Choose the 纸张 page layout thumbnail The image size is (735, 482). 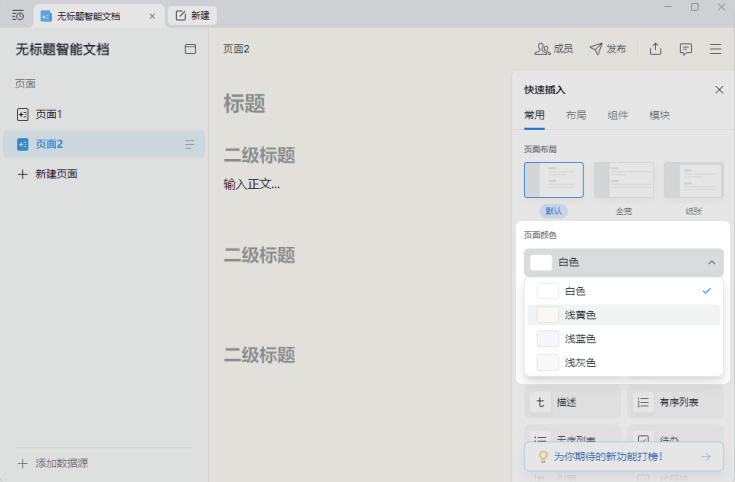694,180
